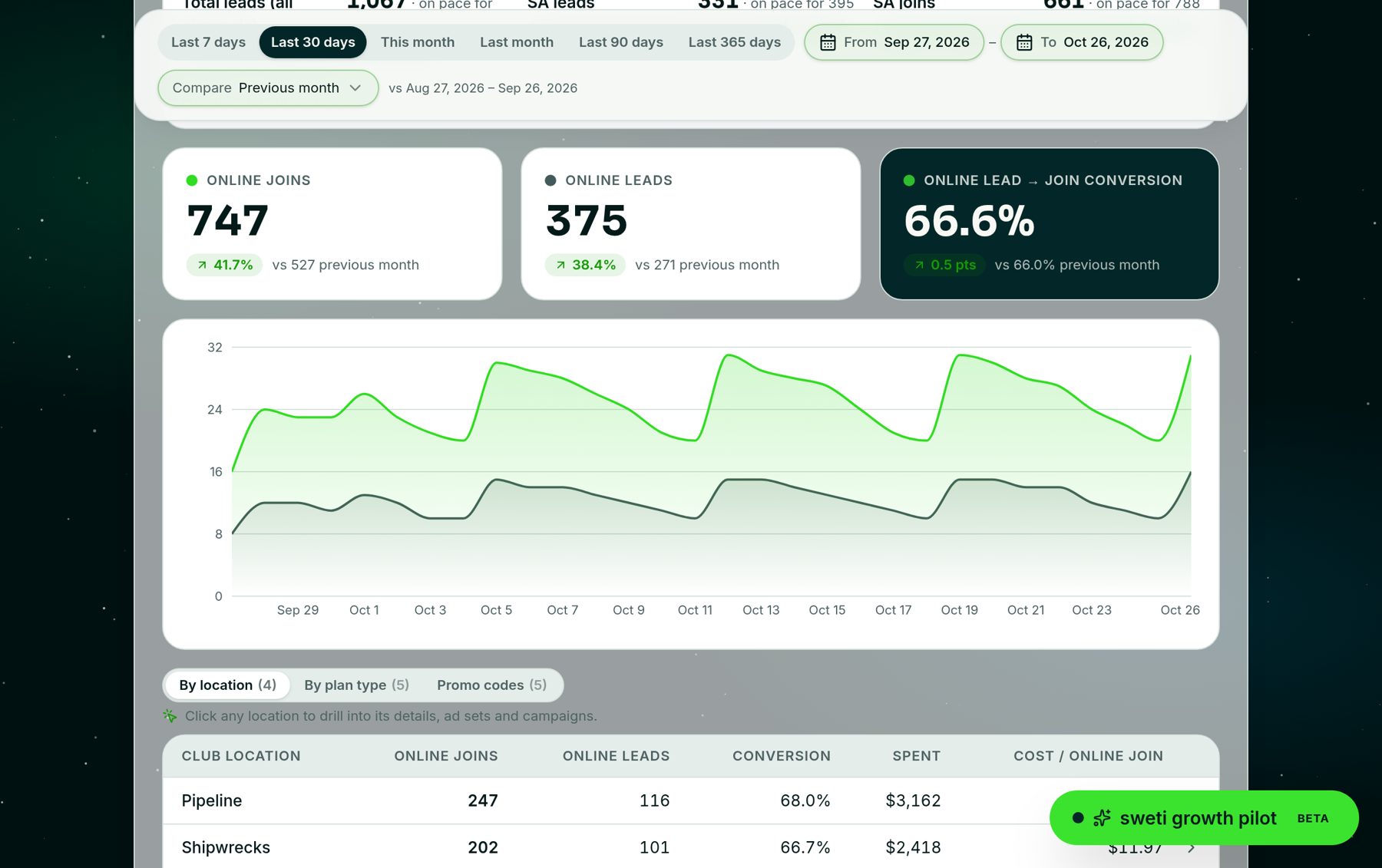
Task: Open the Compare Previous month dropdown
Action: click(268, 87)
